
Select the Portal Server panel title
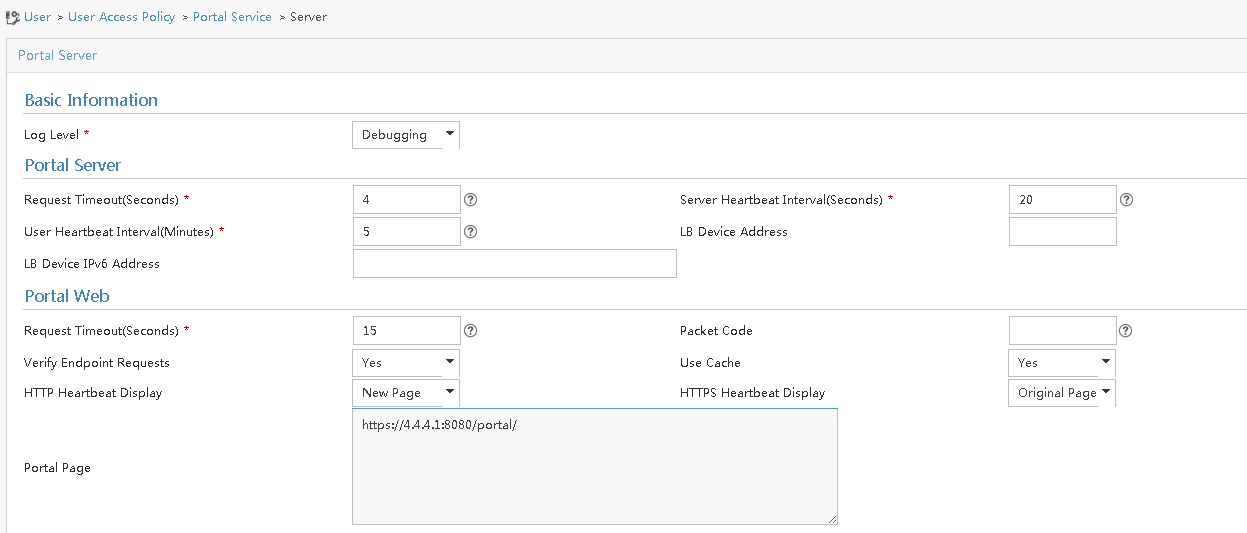click(x=58, y=55)
